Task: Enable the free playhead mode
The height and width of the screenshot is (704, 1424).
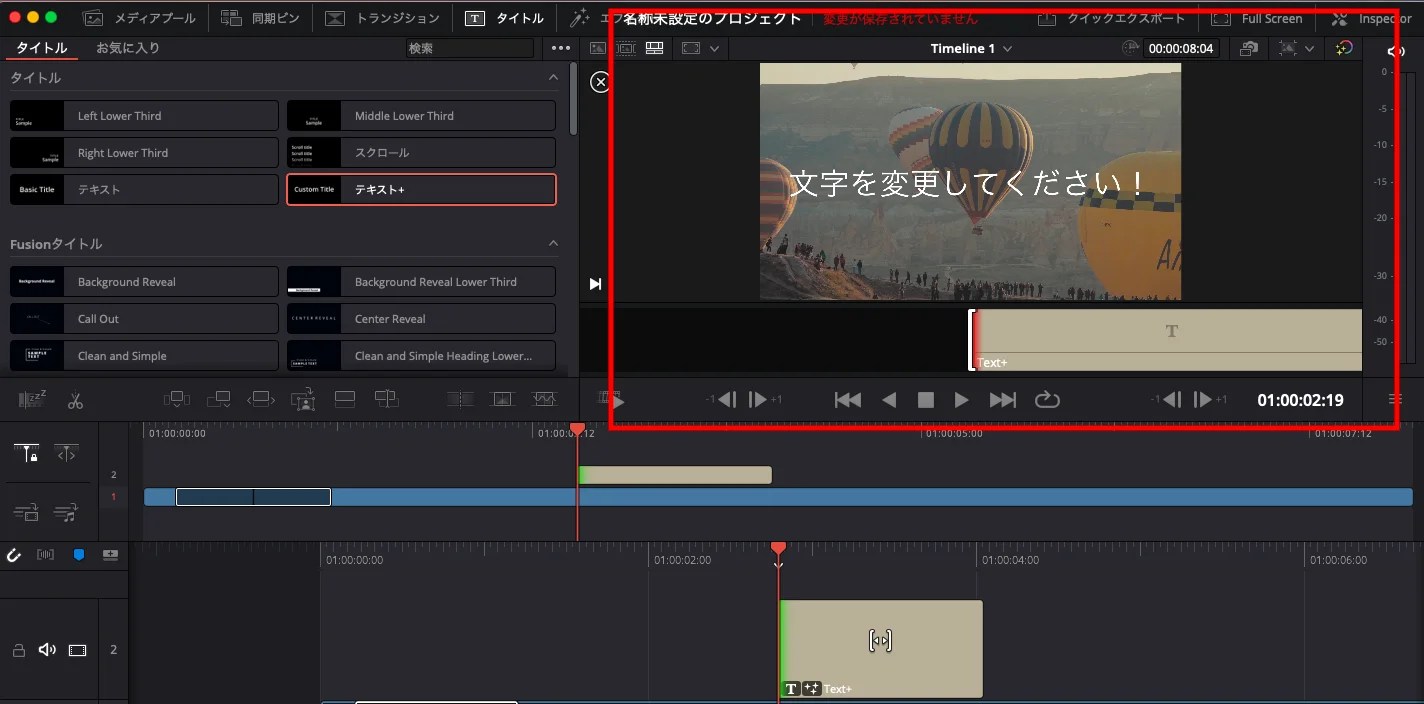Action: [66, 453]
